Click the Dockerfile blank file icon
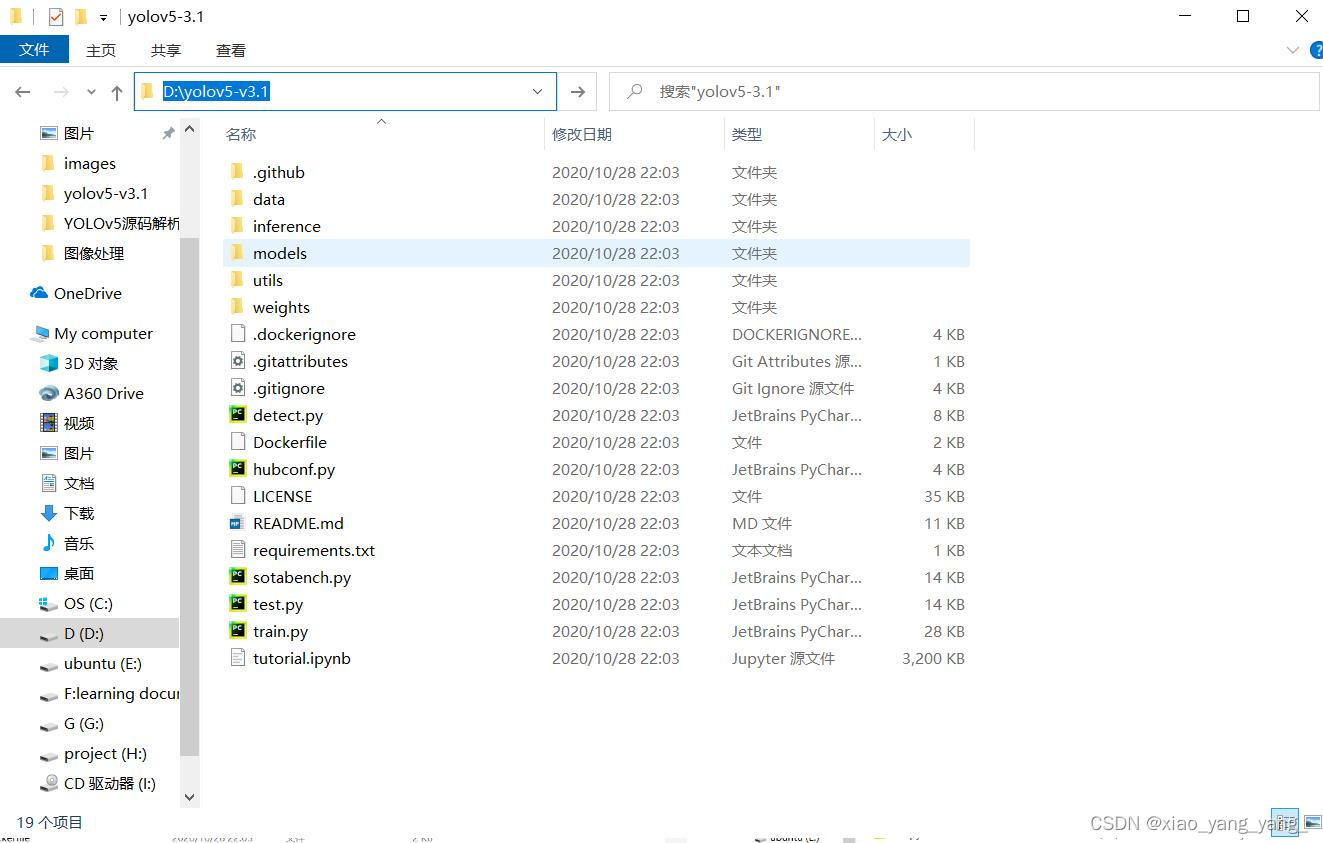Viewport: 1323px width, 843px height. (x=237, y=442)
